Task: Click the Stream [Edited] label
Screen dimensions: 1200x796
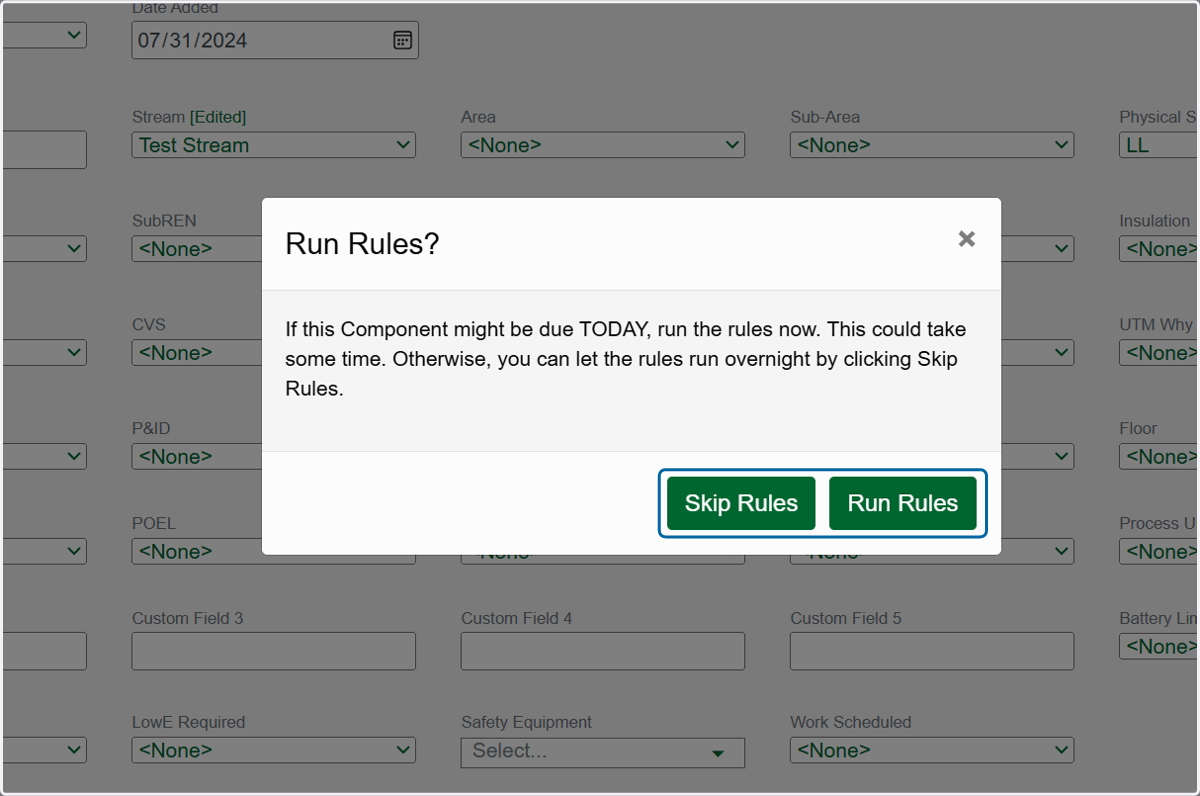Action: (x=189, y=117)
